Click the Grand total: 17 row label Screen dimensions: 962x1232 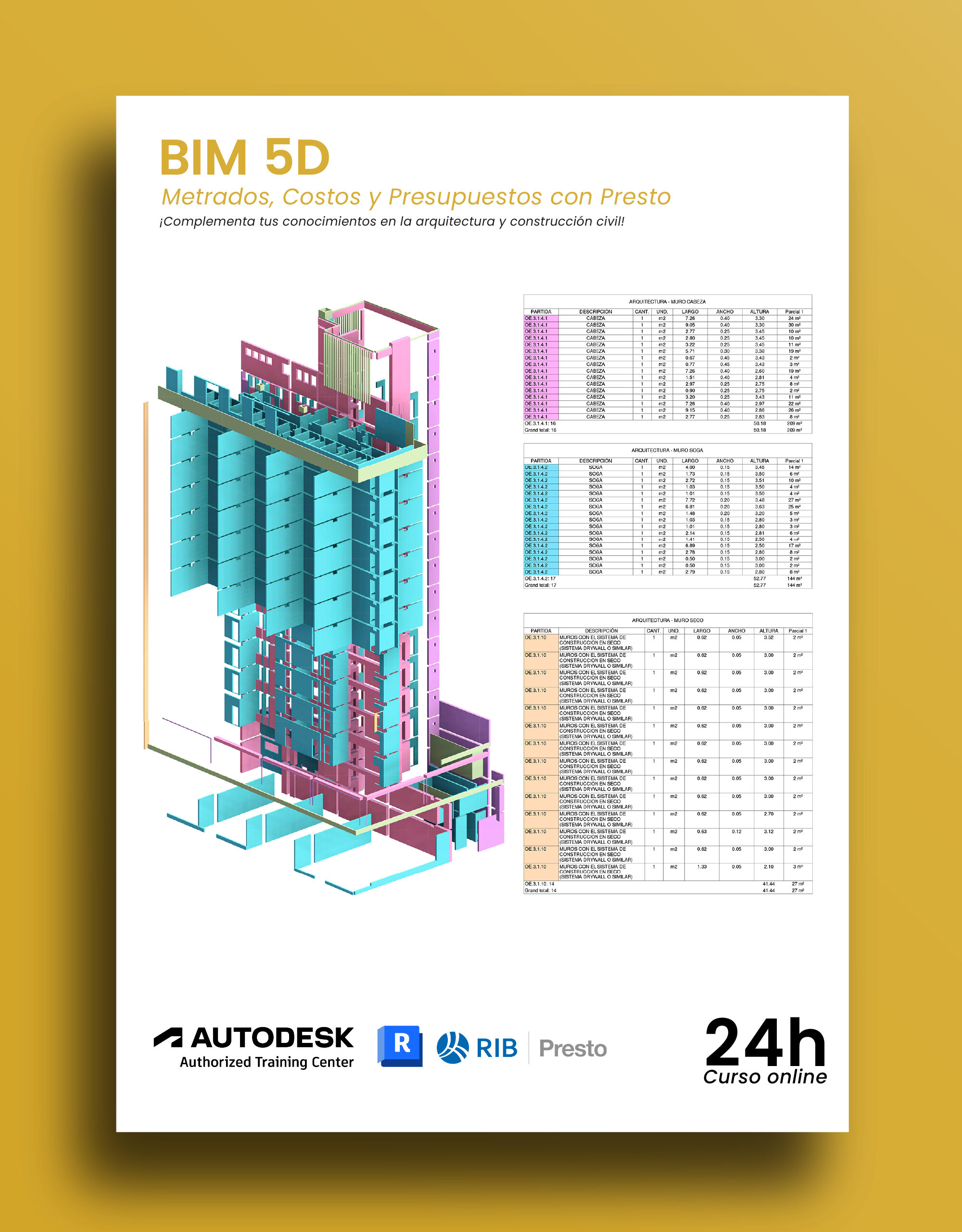(x=540, y=585)
